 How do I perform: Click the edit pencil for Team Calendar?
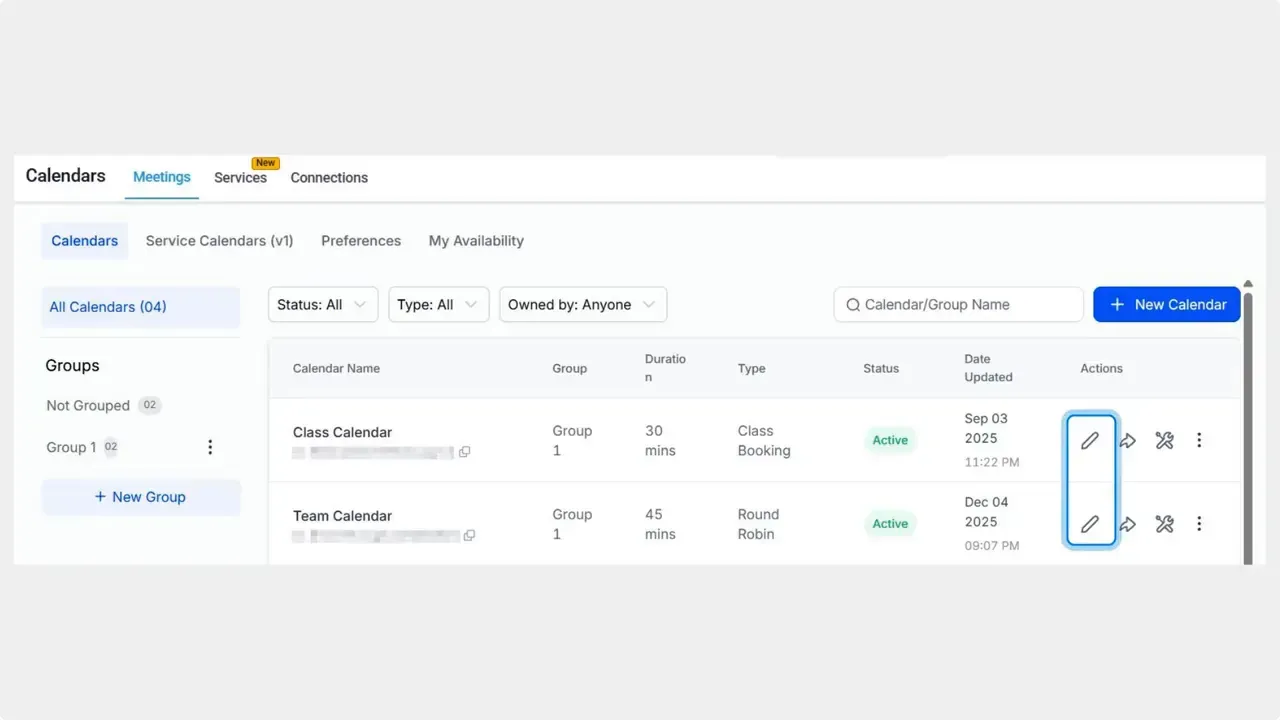(1090, 524)
